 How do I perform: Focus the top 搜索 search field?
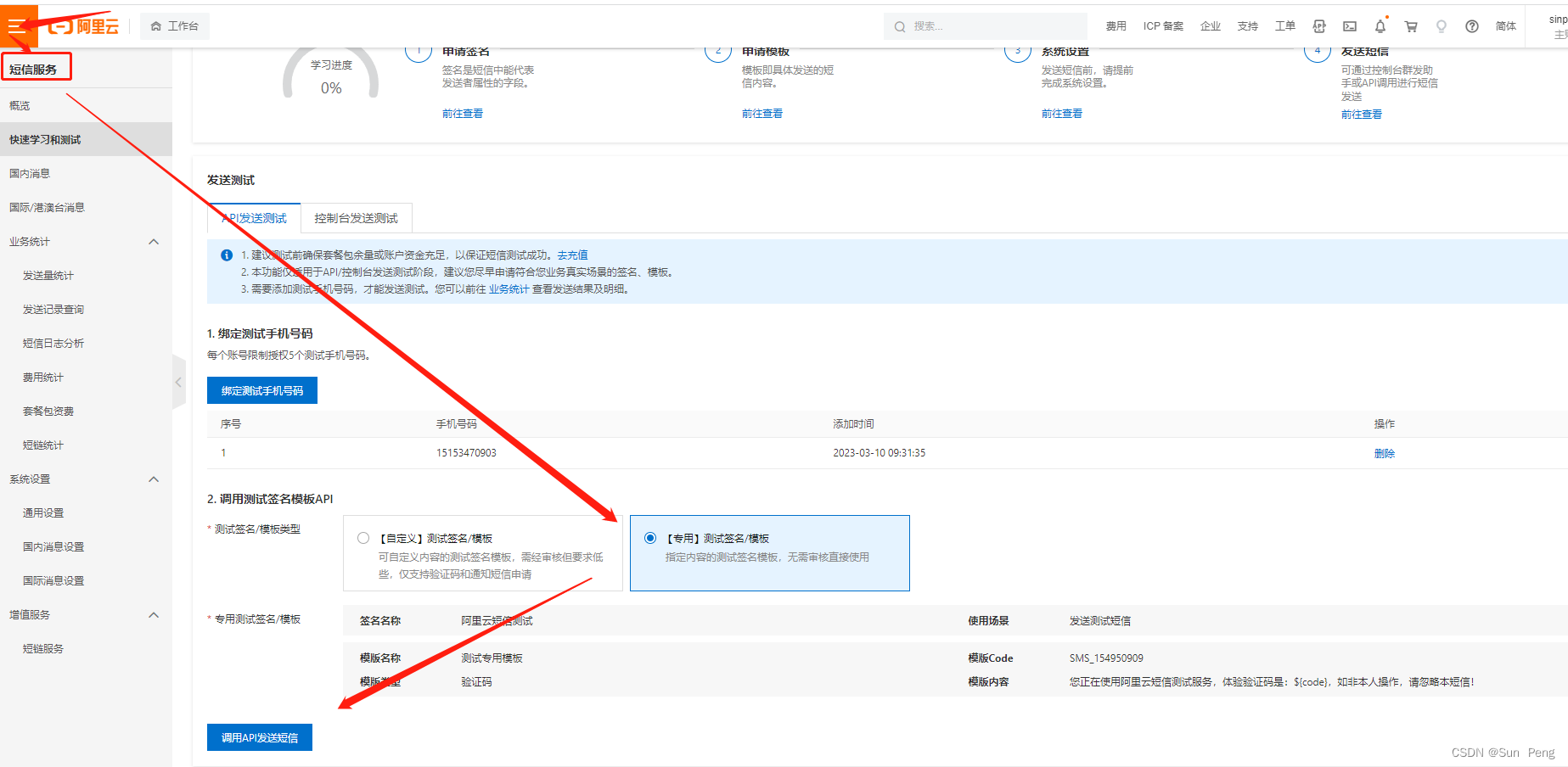pyautogui.click(x=985, y=26)
